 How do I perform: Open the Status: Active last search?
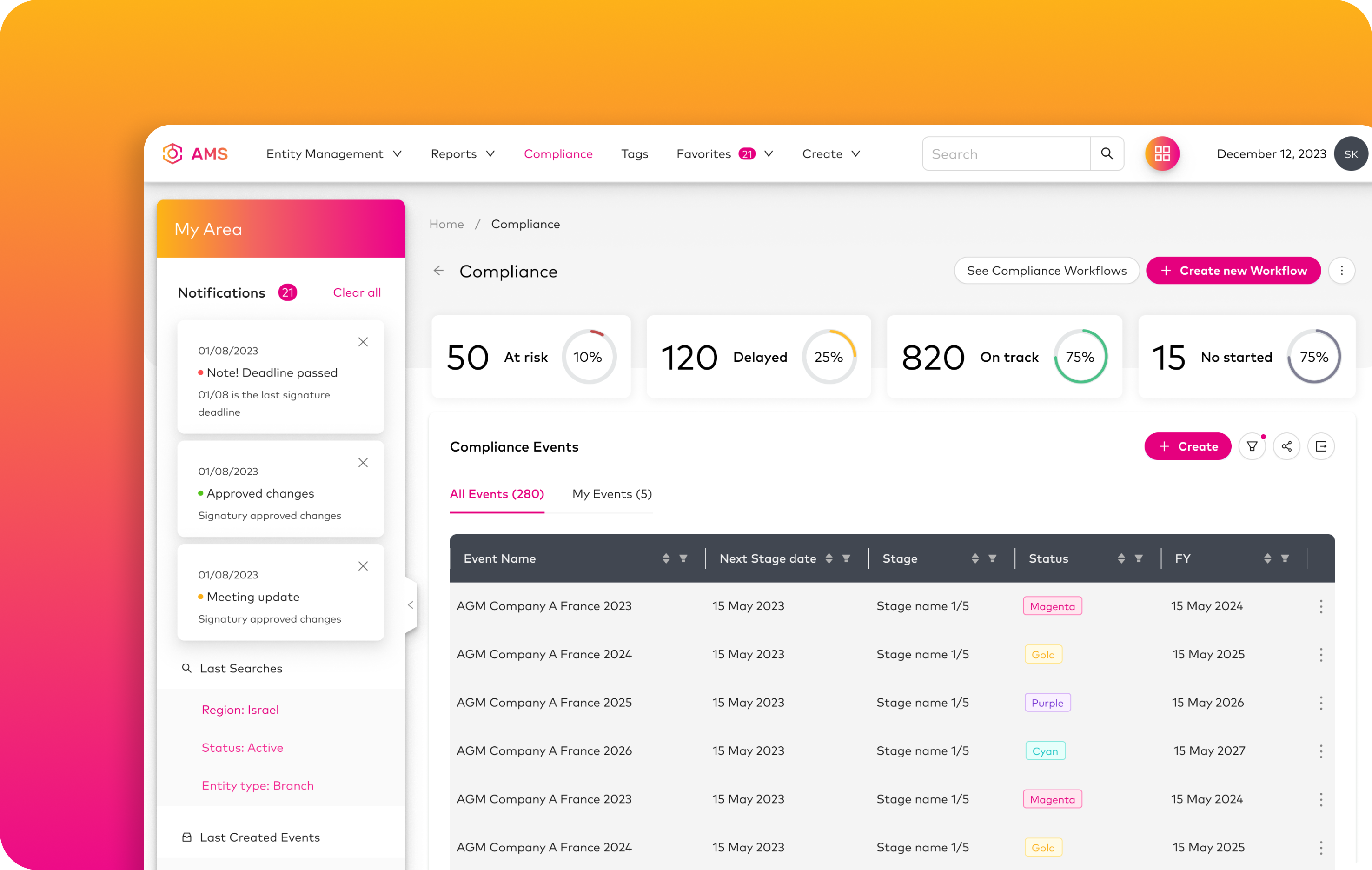coord(242,748)
